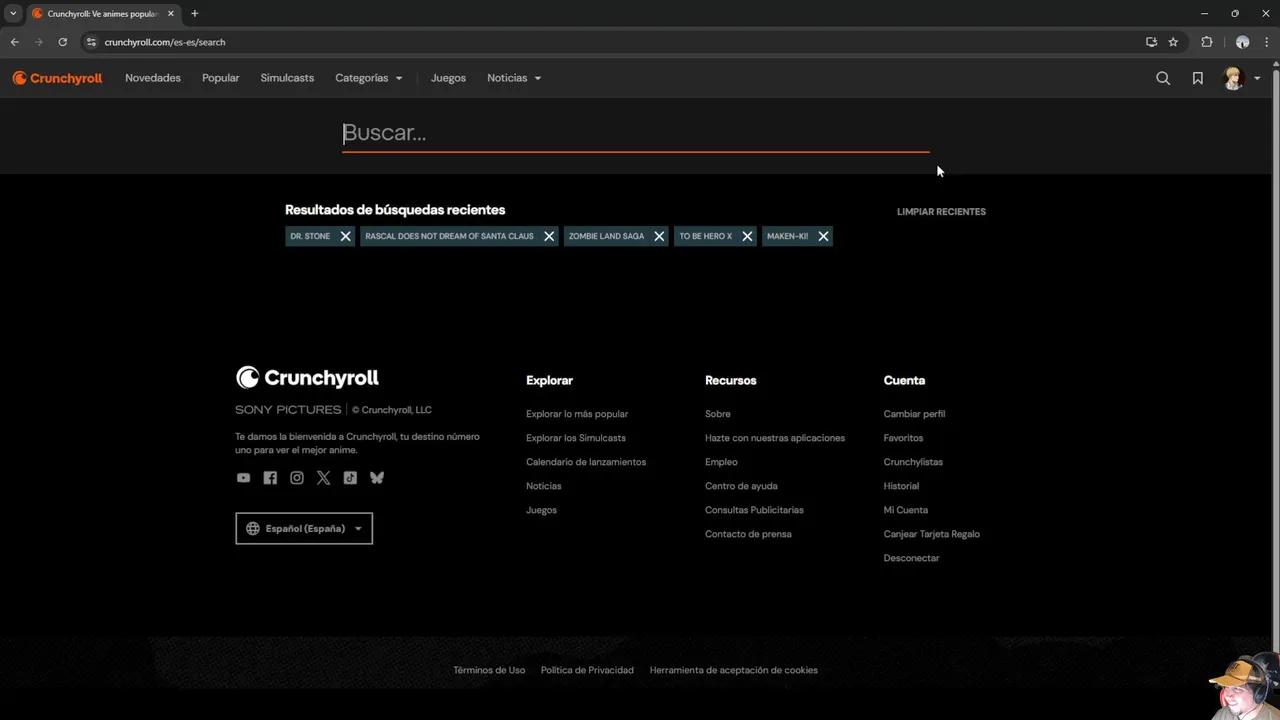This screenshot has width=1280, height=720.
Task: Open the browser extensions puzzle icon
Action: 1207,42
